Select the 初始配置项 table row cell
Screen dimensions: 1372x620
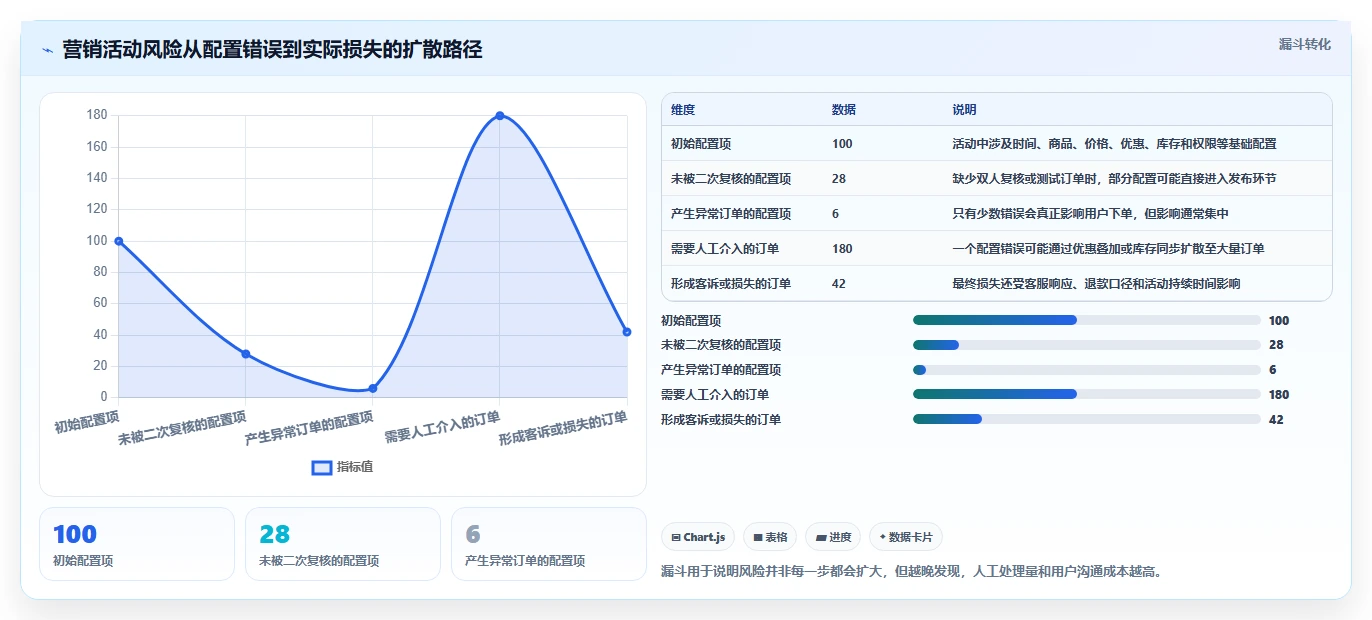click(x=701, y=144)
